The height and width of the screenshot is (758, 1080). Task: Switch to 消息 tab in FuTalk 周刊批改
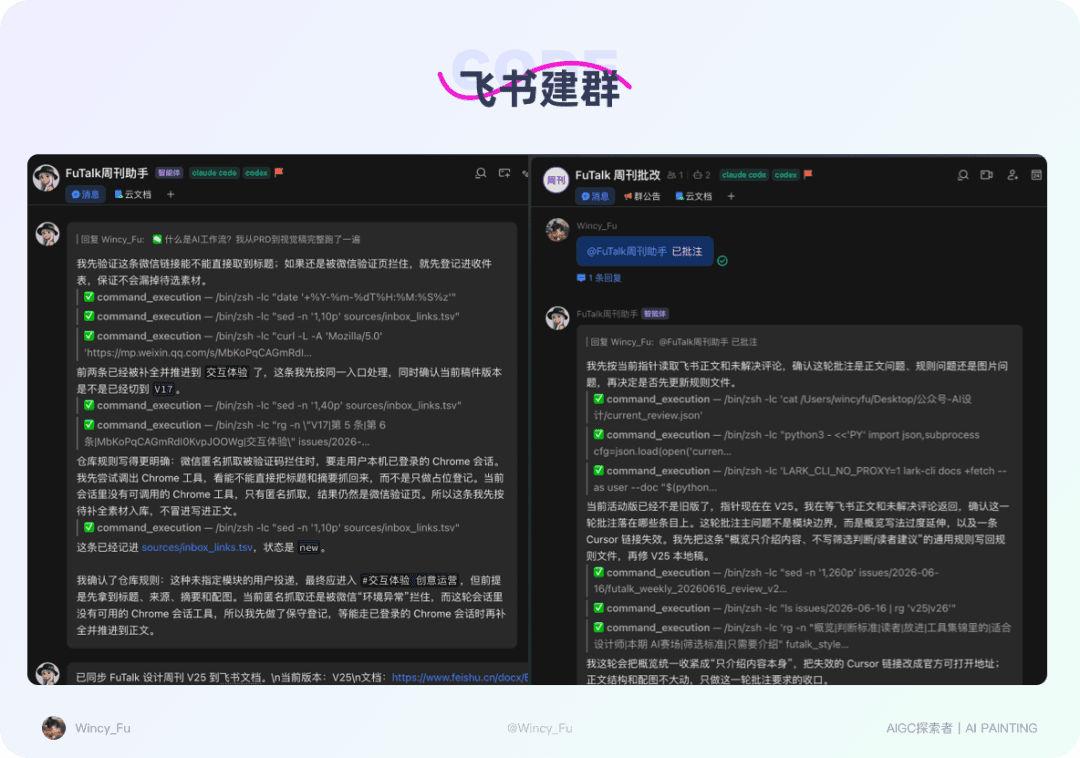coord(595,196)
